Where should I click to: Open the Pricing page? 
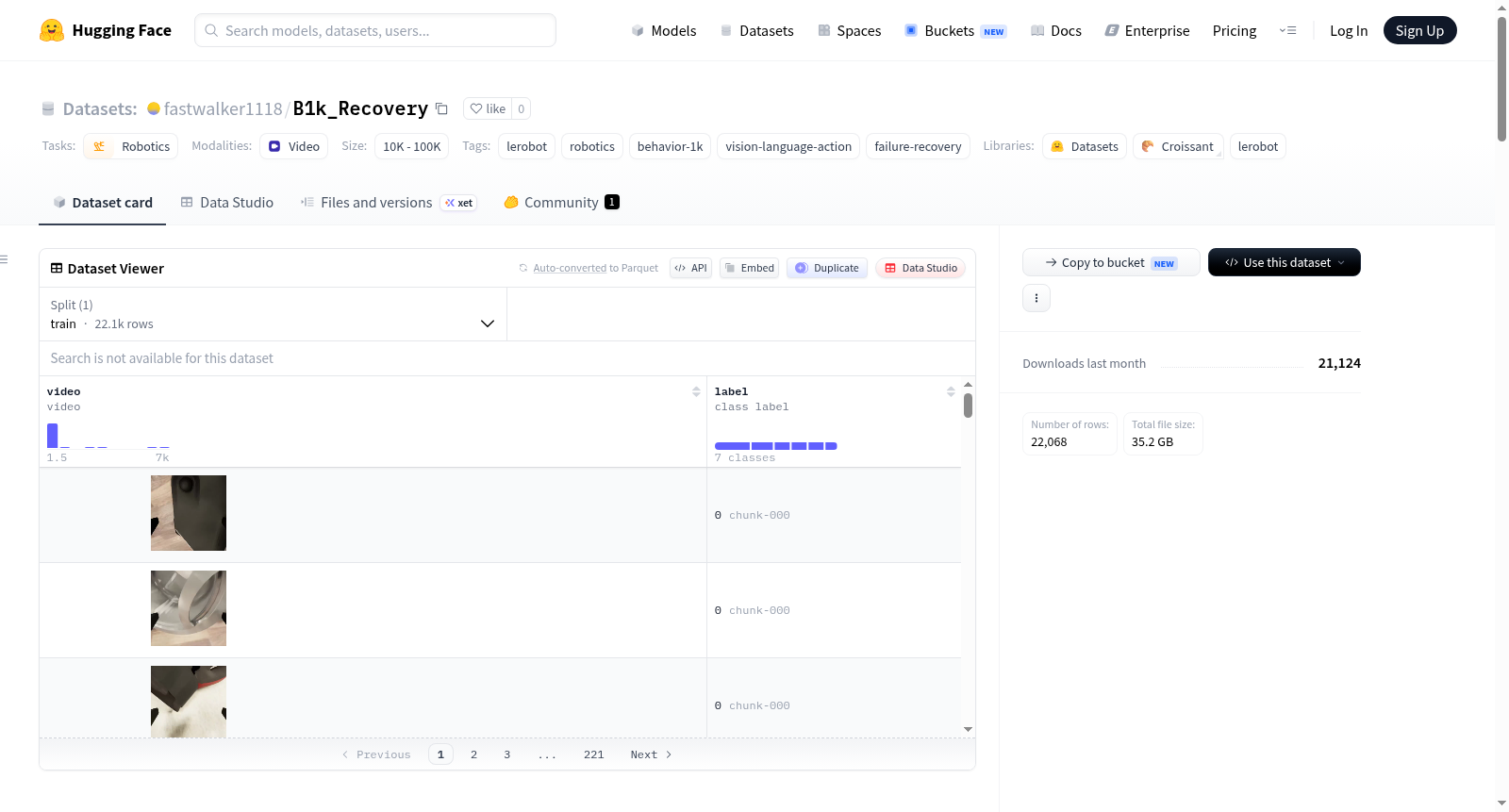1235,30
